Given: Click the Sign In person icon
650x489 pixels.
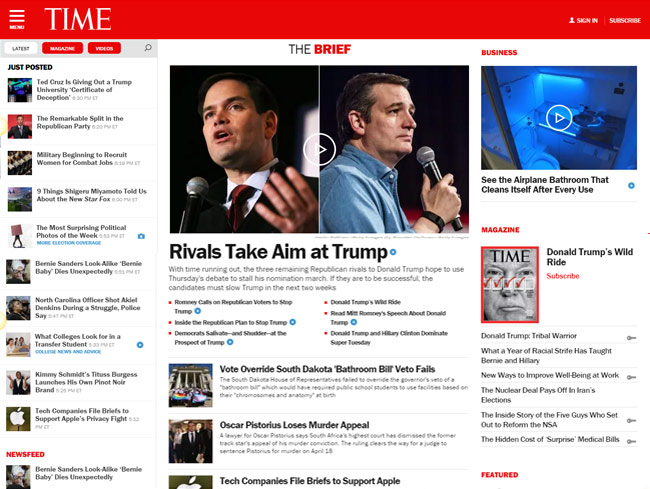Looking at the screenshot, I should [x=572, y=20].
